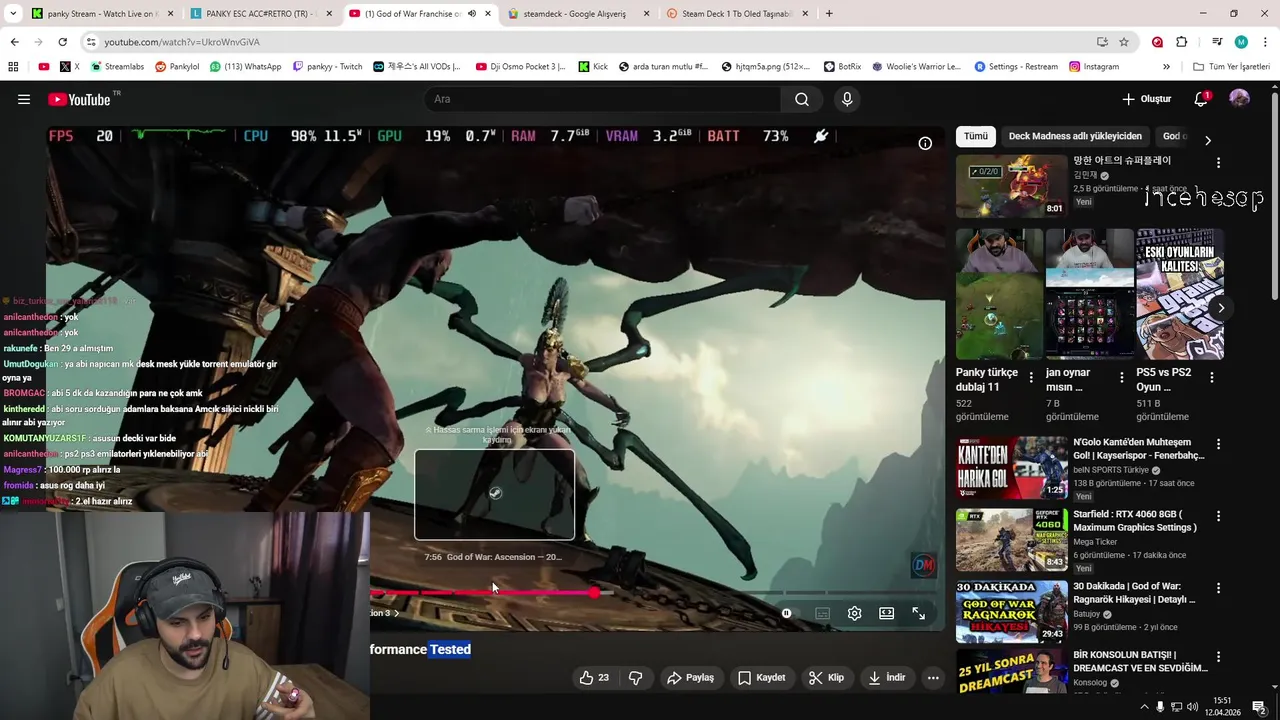Open options for PS5 vs PS2 Oyun video

[1211, 378]
